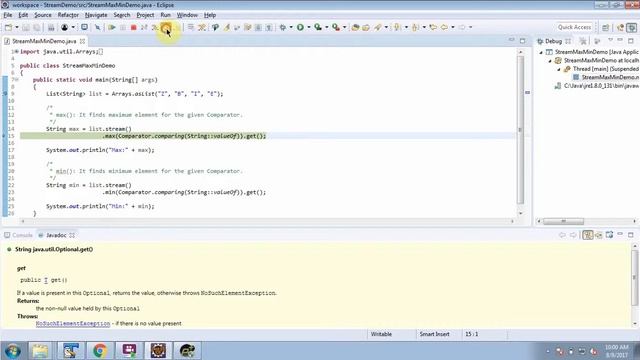
Task: Click the Smart Insert status entry
Action: pos(434,334)
